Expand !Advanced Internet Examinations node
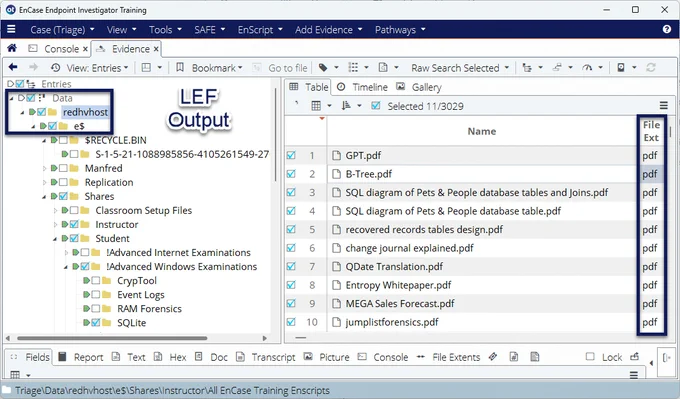The image size is (680, 399). pyautogui.click(x=66, y=252)
